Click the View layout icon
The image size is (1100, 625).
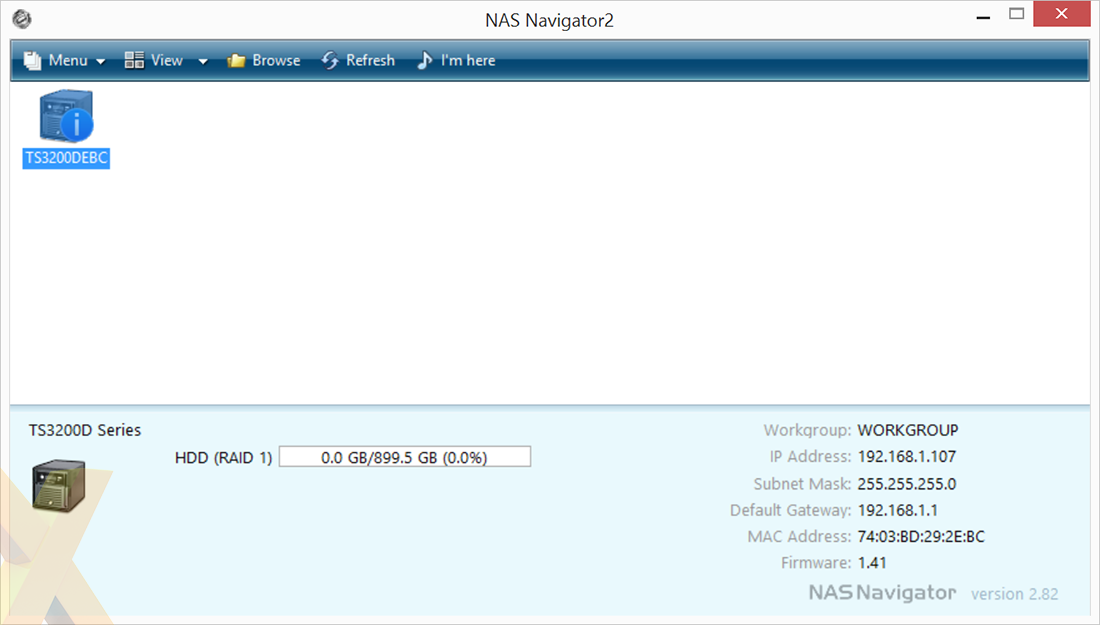coord(134,60)
